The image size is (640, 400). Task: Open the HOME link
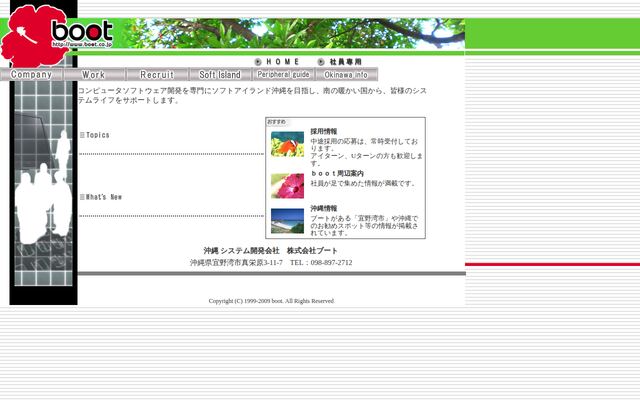(283, 62)
